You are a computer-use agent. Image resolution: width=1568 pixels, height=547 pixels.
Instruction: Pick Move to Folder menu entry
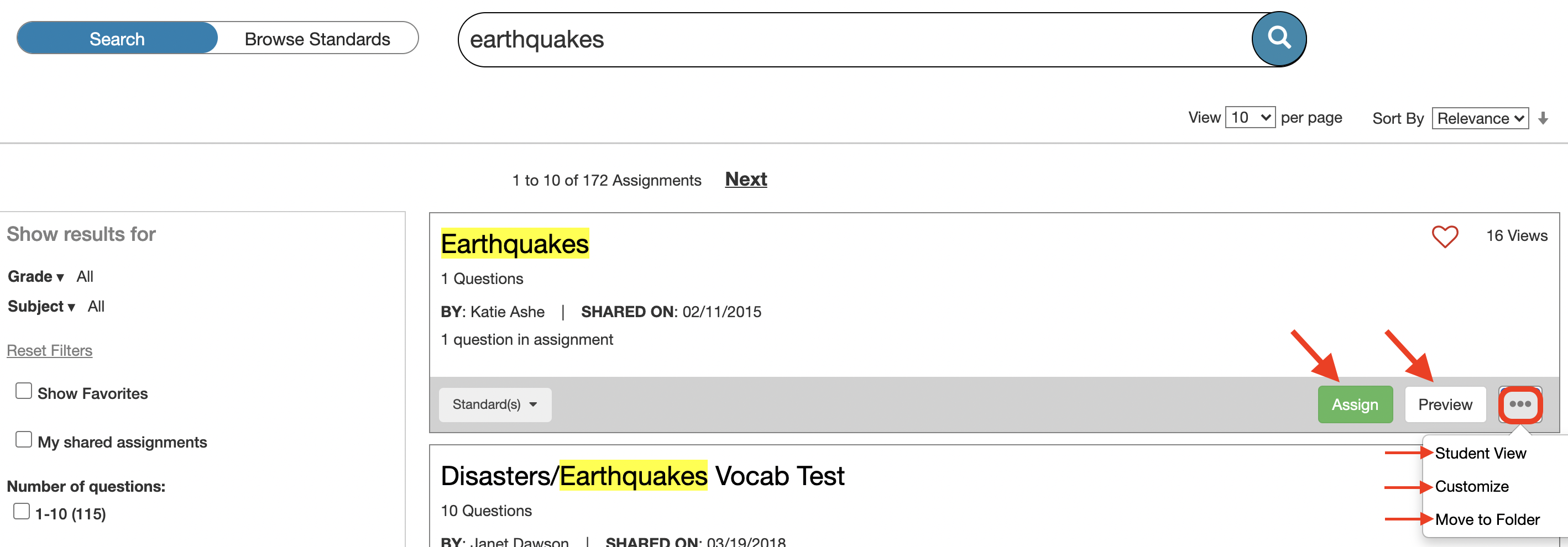[x=1486, y=519]
